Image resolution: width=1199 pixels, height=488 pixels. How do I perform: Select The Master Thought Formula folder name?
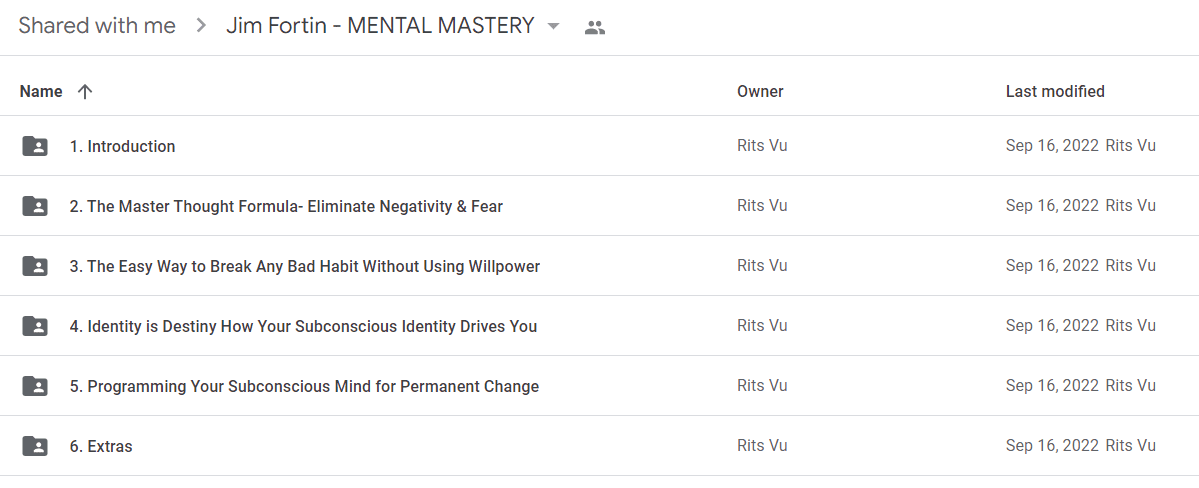tap(286, 206)
